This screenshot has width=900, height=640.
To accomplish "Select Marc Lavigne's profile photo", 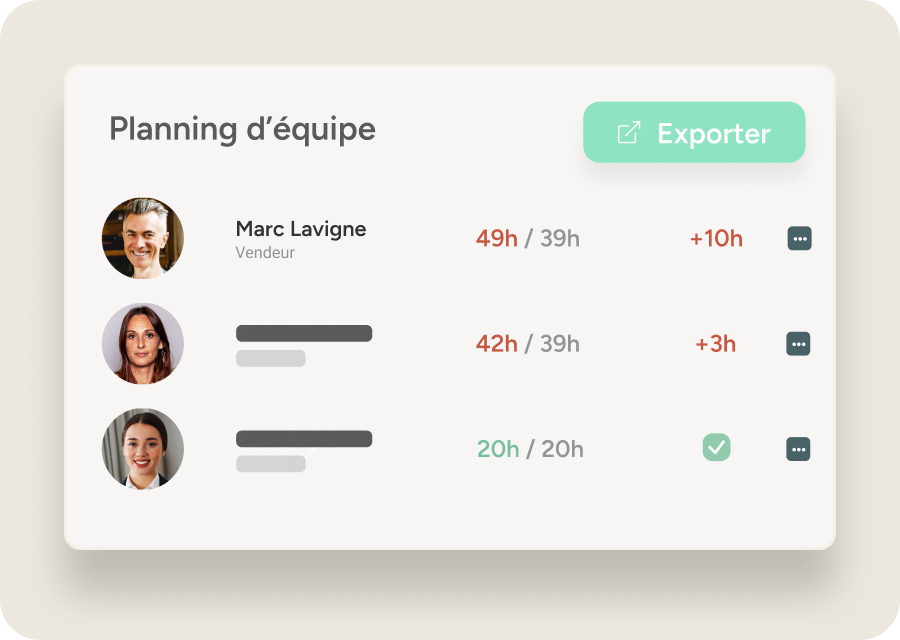I will pos(143,238).
